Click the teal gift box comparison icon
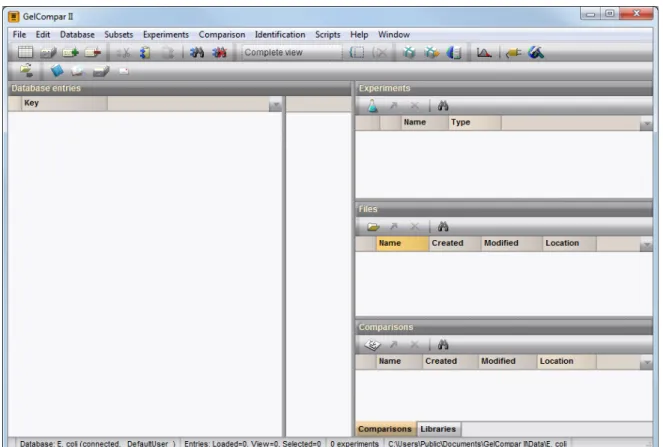663x447 pixels. pyautogui.click(x=409, y=52)
